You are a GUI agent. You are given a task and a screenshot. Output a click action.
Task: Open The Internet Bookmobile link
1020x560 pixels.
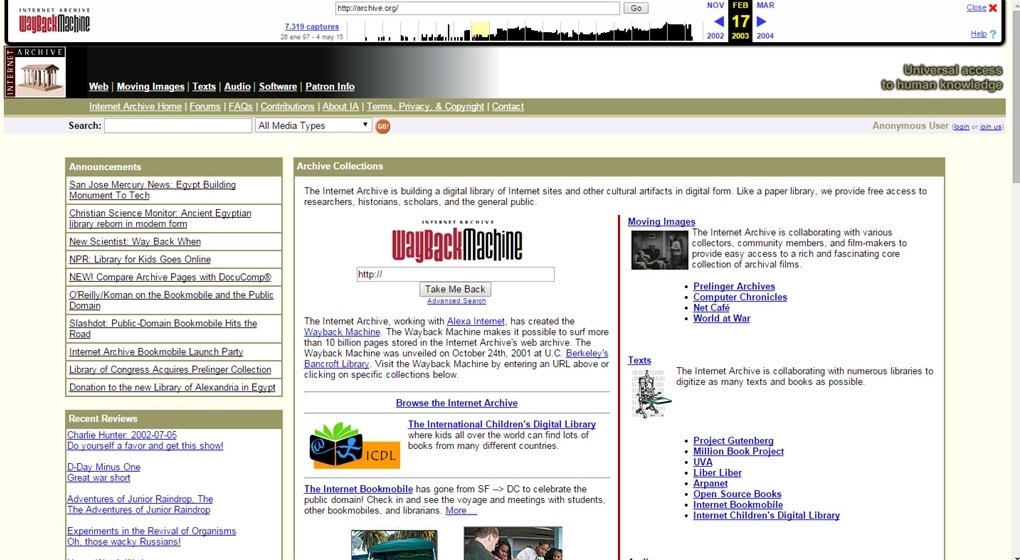click(x=358, y=489)
